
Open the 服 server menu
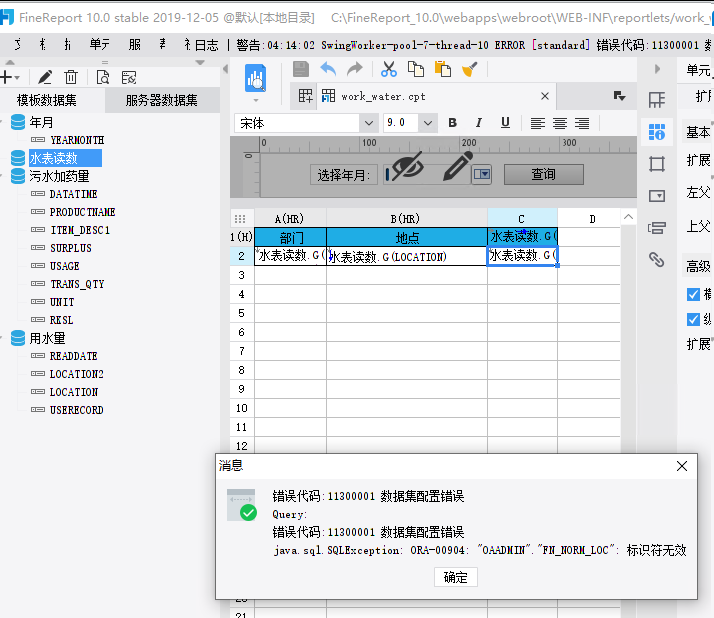[x=135, y=45]
